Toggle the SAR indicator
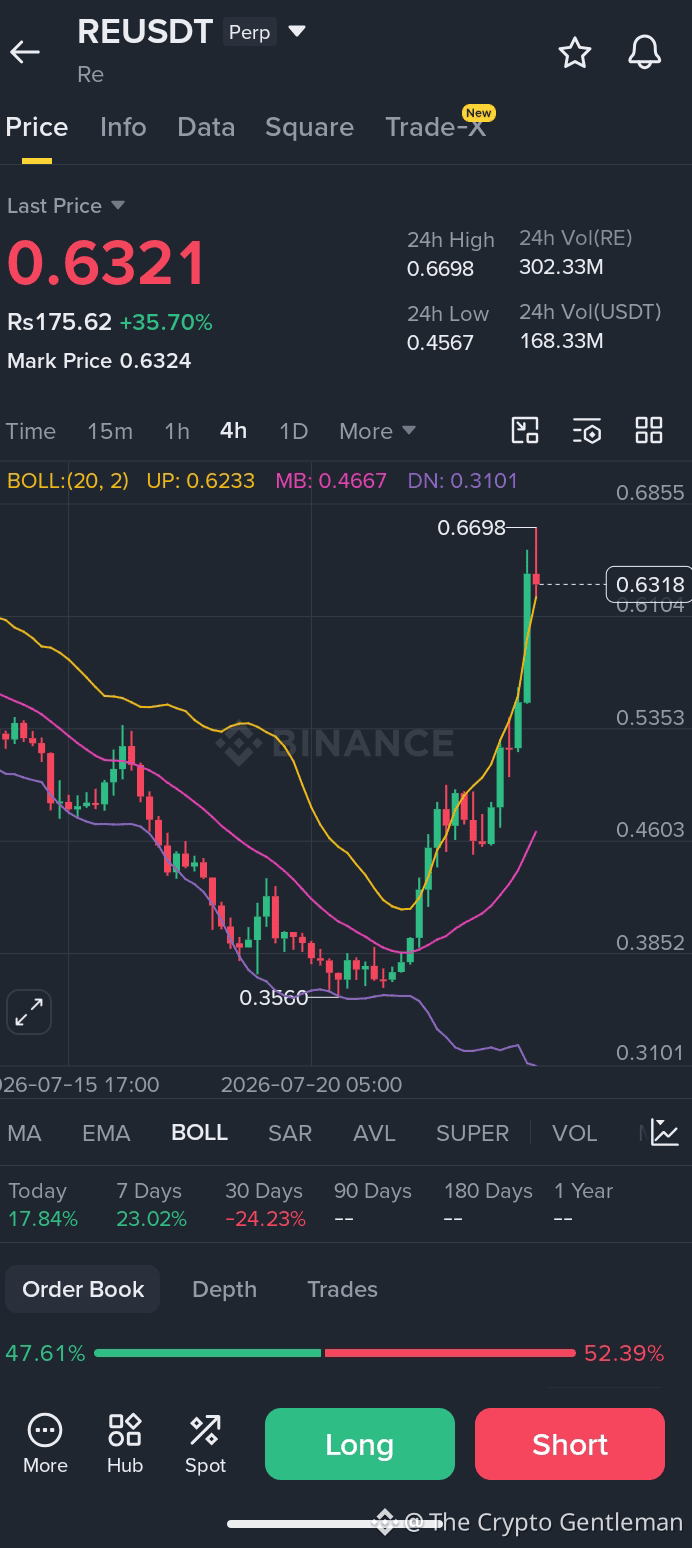Screen dimensions: 692x1548 pyautogui.click(x=290, y=1133)
